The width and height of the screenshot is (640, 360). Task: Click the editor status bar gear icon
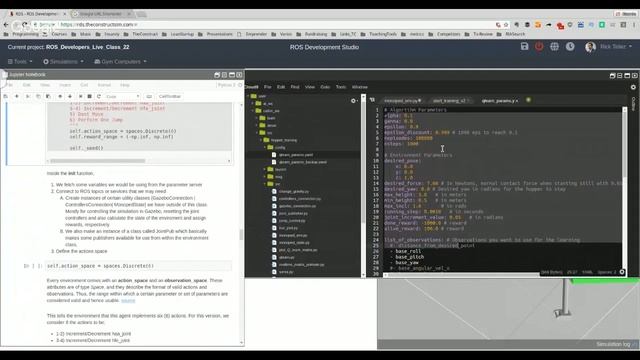(622, 272)
